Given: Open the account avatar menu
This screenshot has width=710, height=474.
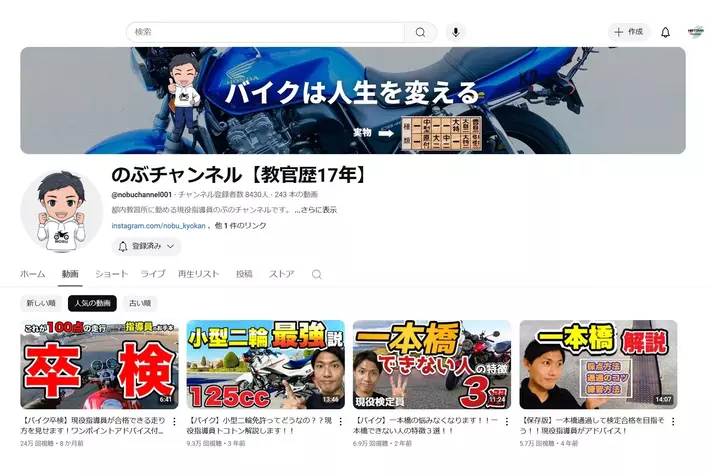Looking at the screenshot, I should coord(695,32).
